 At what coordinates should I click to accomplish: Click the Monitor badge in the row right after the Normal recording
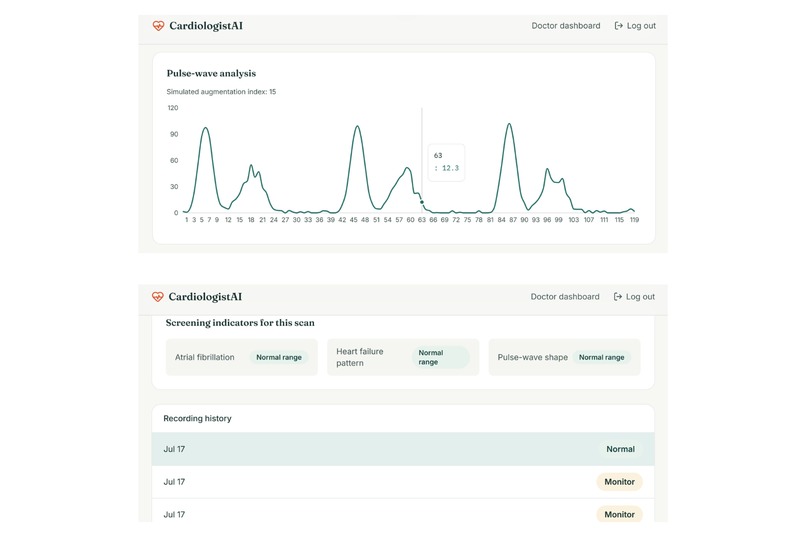619,482
